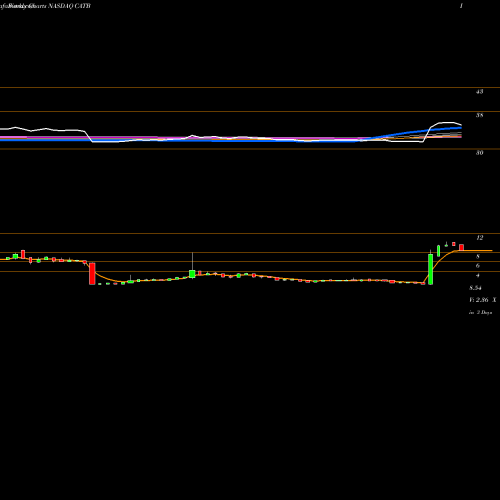Click the '8.54' last price value
This screenshot has width=500, height=500.
click(x=475, y=288)
